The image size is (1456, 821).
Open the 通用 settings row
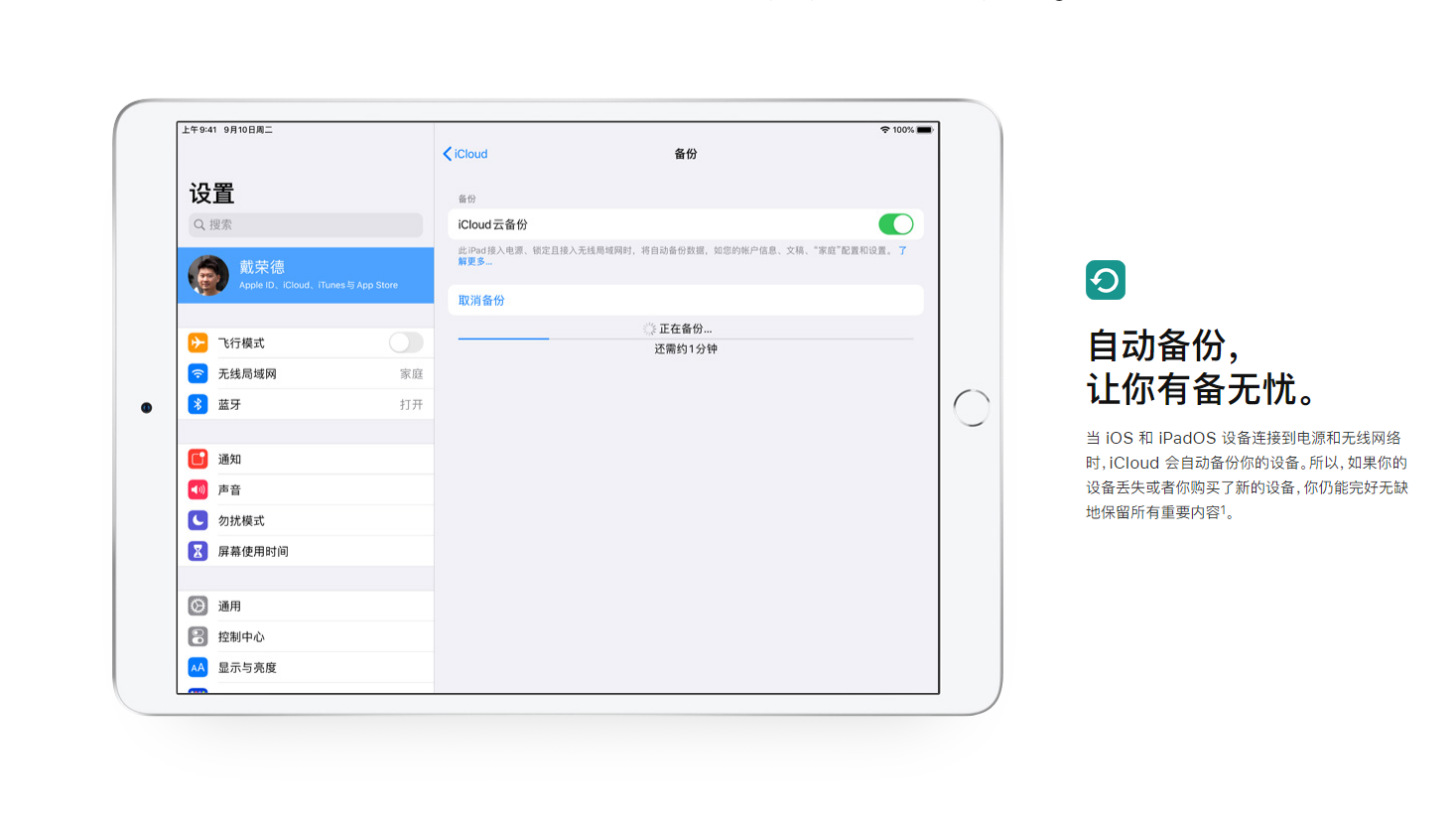point(306,606)
